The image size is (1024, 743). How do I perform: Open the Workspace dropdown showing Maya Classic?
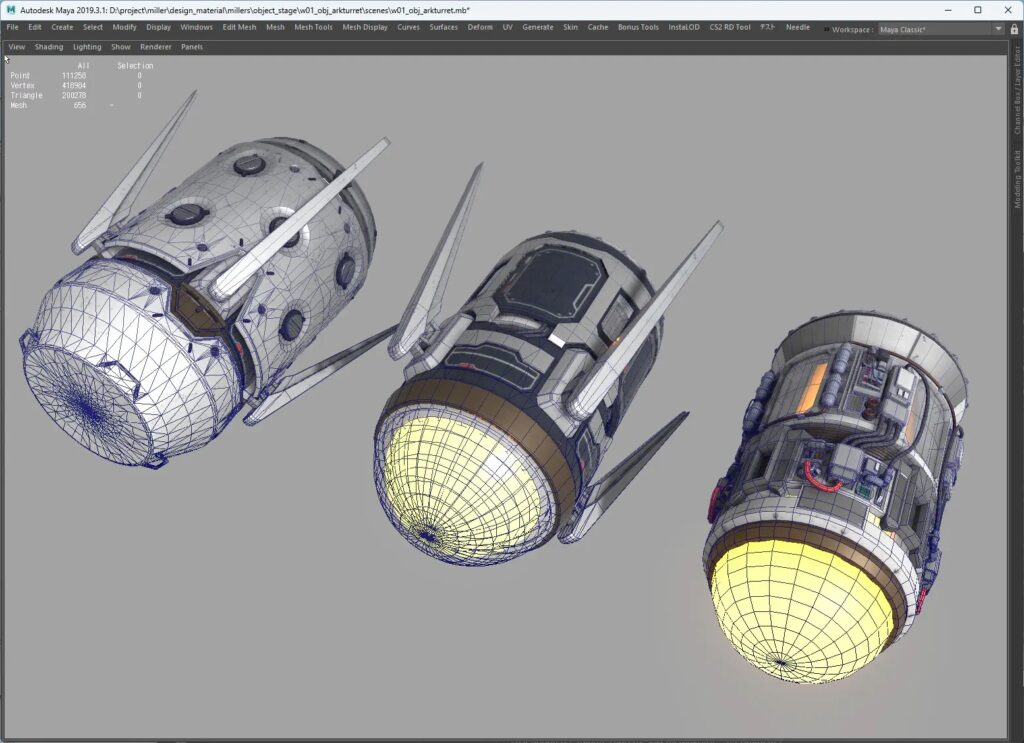pyautogui.click(x=934, y=29)
